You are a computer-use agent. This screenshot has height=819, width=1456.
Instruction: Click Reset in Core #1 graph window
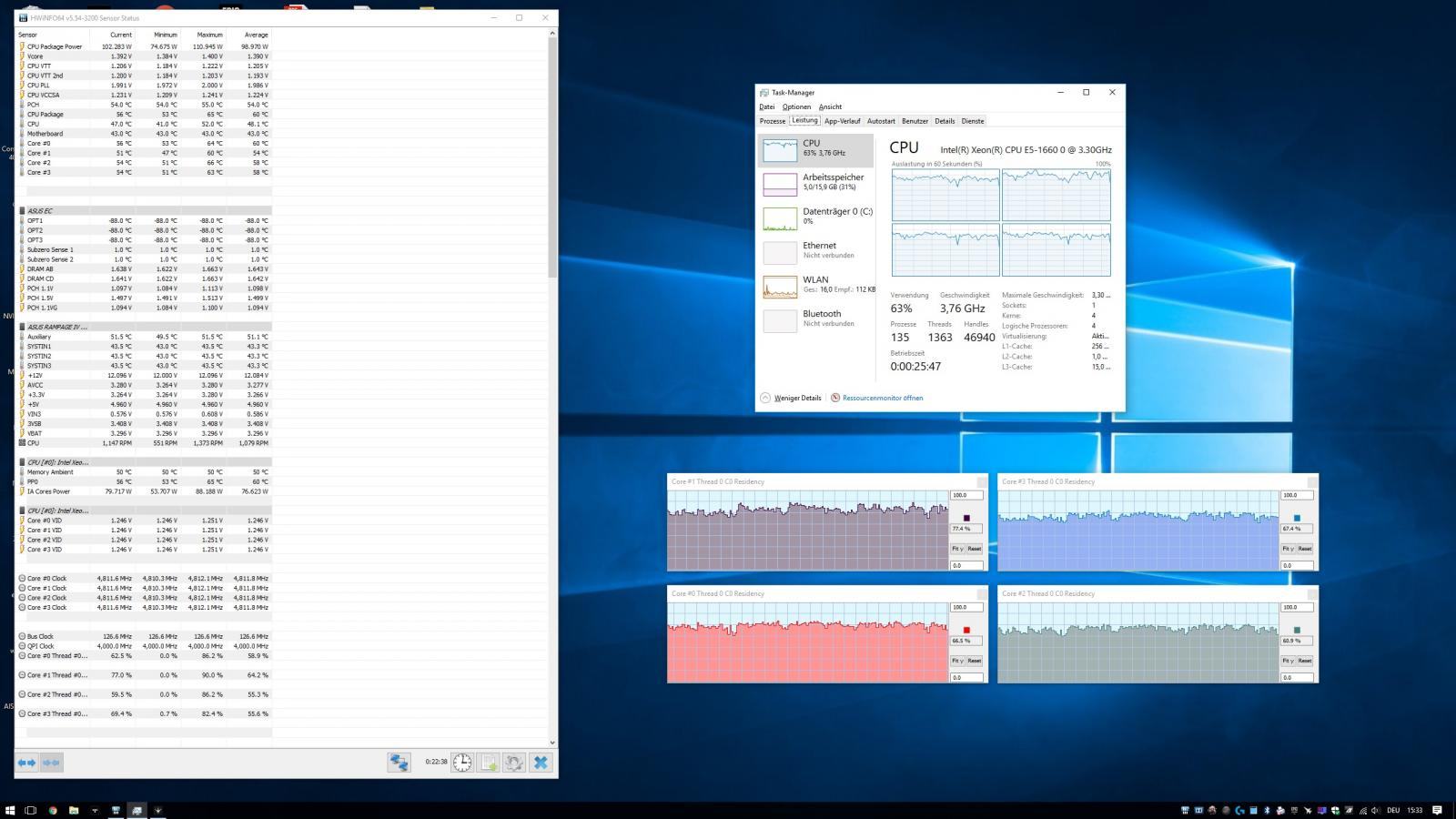tap(975, 549)
